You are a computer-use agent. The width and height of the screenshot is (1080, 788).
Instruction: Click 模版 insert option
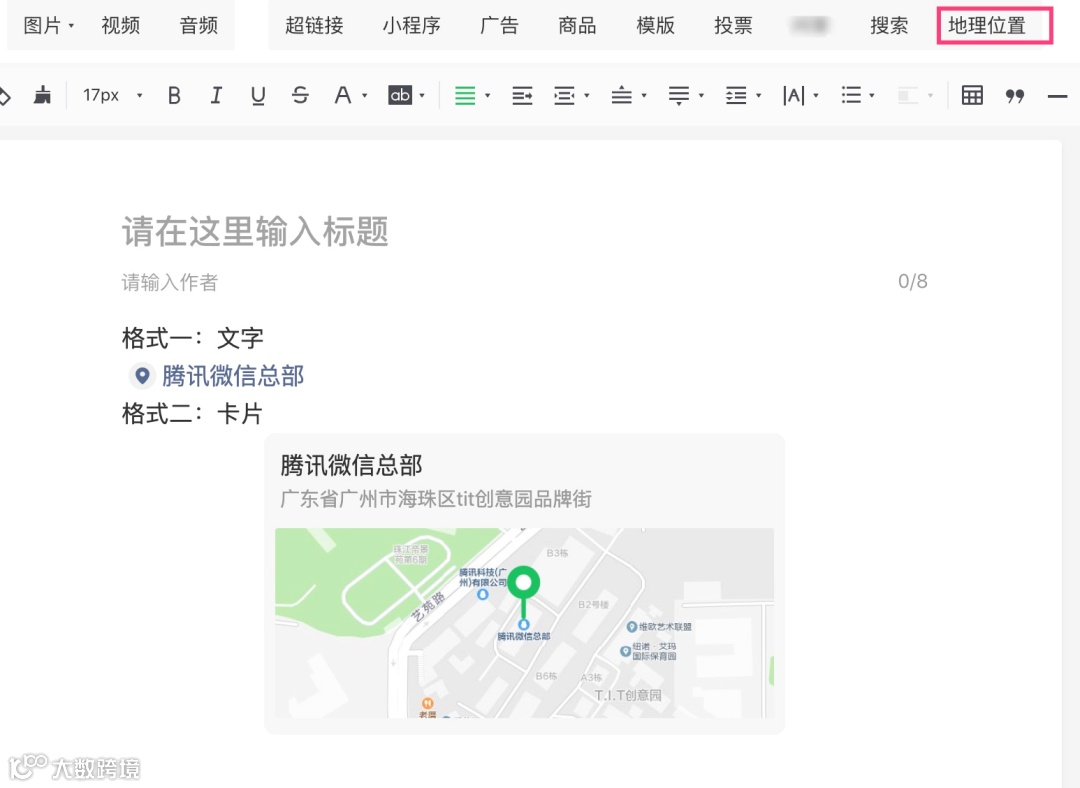[x=655, y=25]
